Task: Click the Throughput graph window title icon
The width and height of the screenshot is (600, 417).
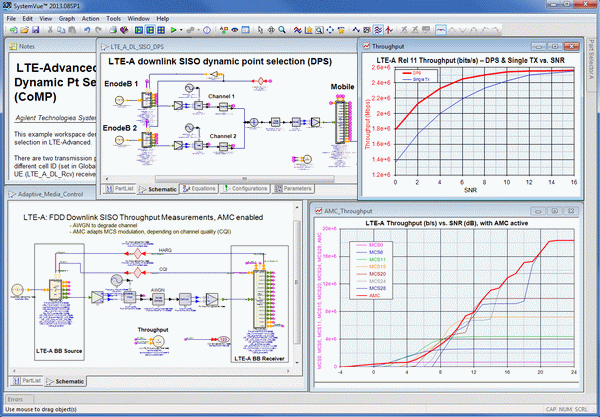Action: coord(366,46)
